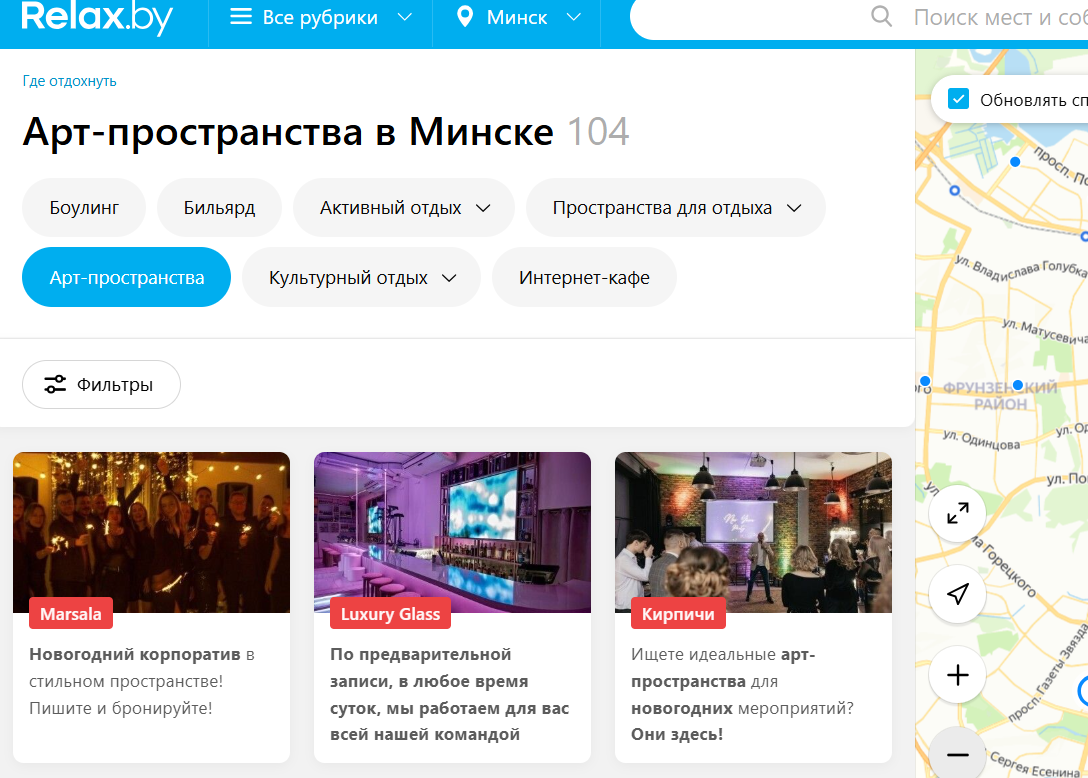The image size is (1088, 778).
Task: Click the Все рубрики menu text
Action: 320,17
